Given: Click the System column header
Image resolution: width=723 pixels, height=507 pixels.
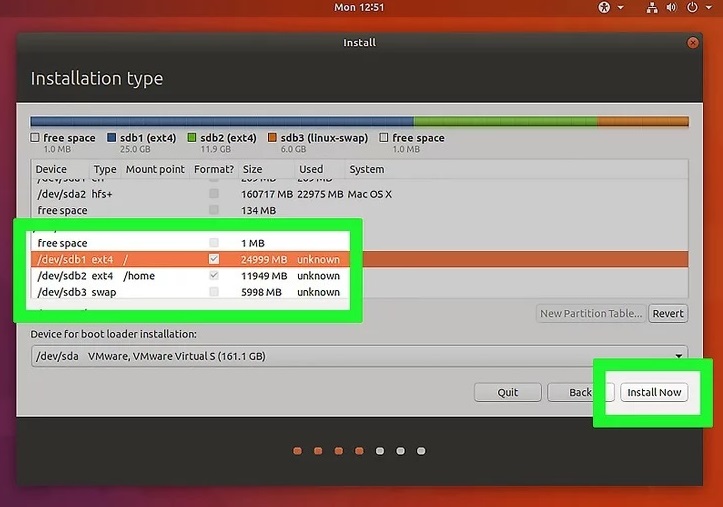Looking at the screenshot, I should click(516, 169).
